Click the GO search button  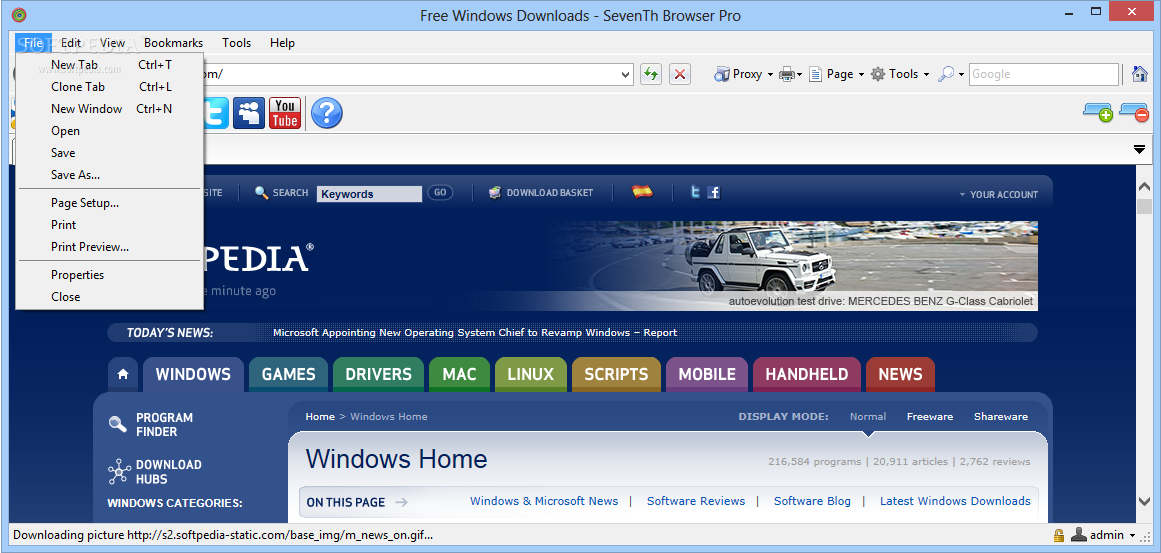click(x=440, y=192)
